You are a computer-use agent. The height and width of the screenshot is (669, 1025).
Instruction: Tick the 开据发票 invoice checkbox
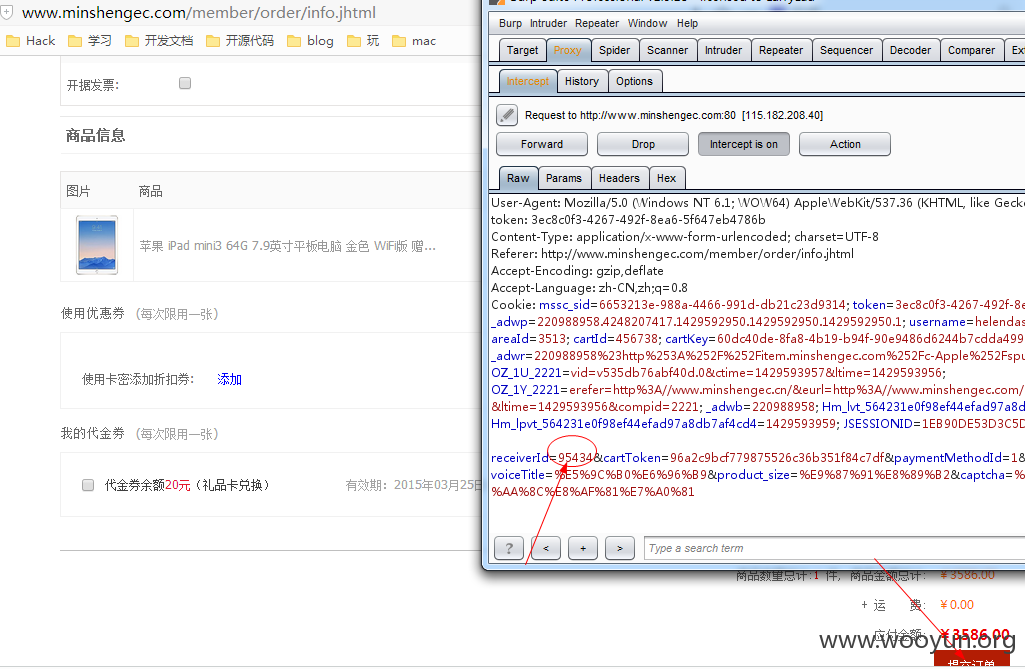pos(185,83)
